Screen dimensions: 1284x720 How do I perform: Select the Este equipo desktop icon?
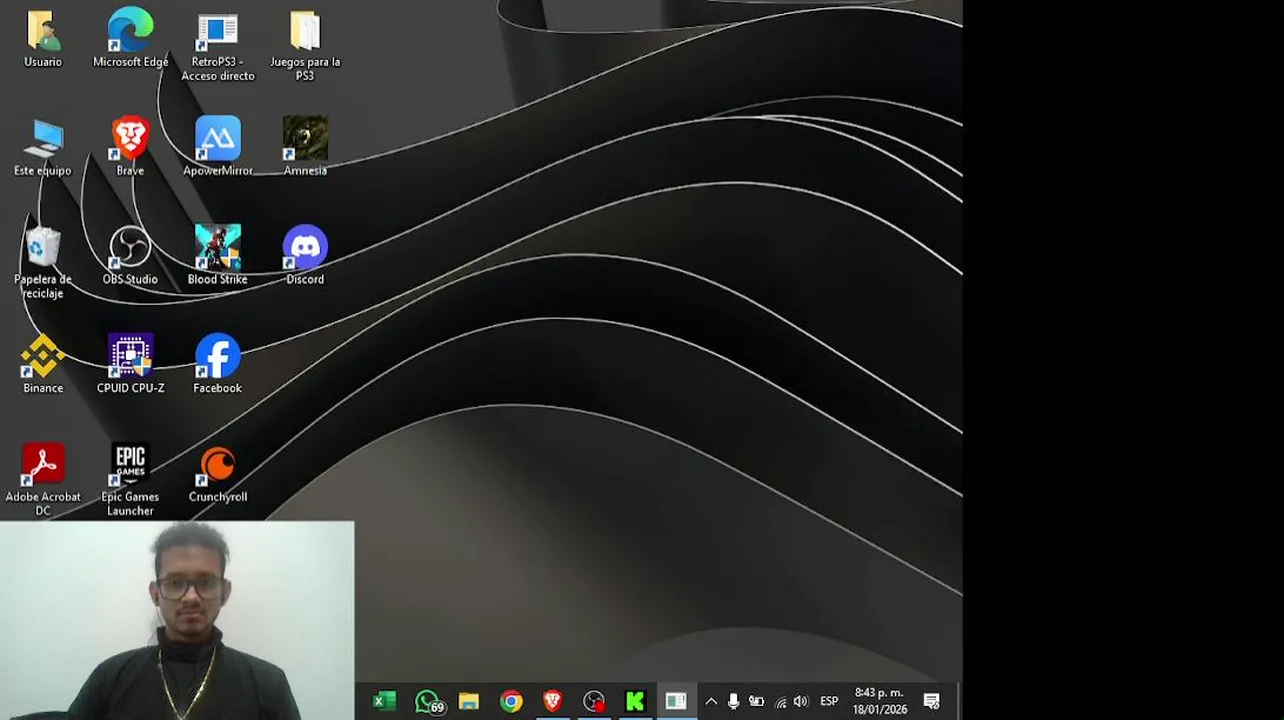[43, 148]
